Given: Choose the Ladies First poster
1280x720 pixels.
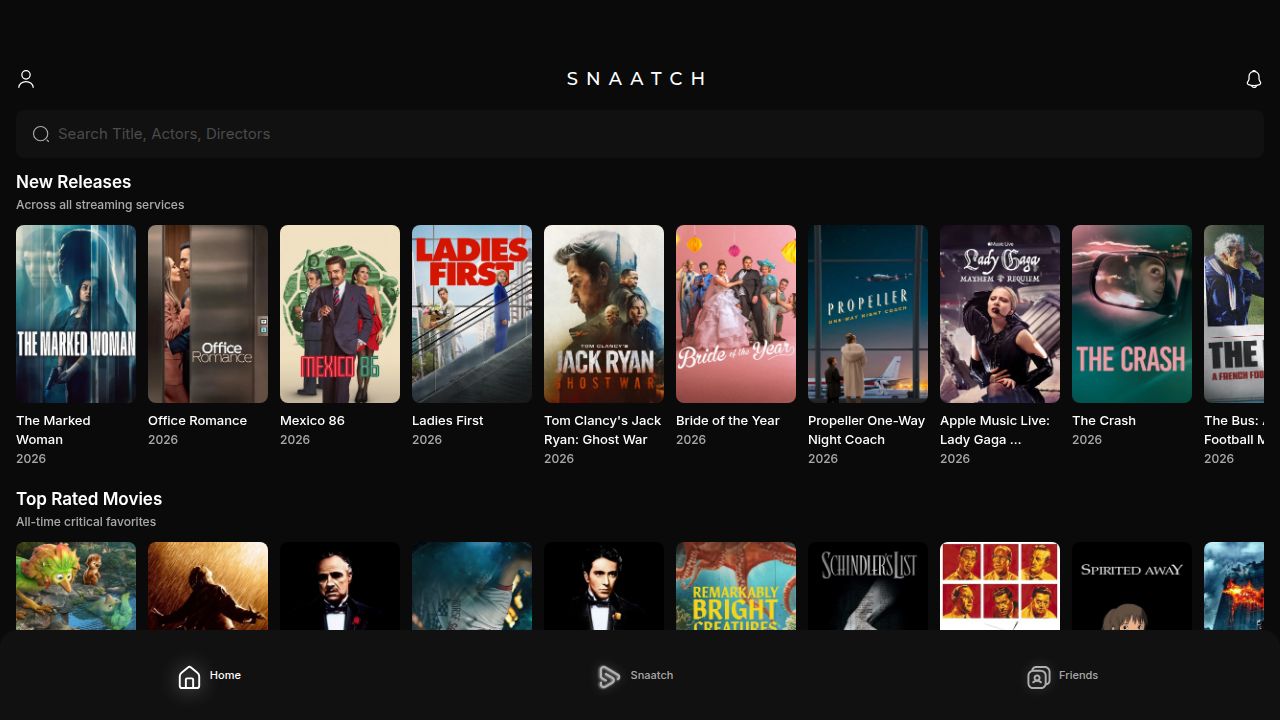Looking at the screenshot, I should coord(472,314).
